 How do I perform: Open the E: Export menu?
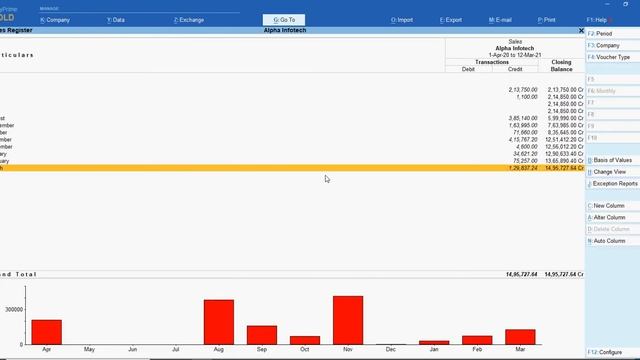pyautogui.click(x=451, y=20)
